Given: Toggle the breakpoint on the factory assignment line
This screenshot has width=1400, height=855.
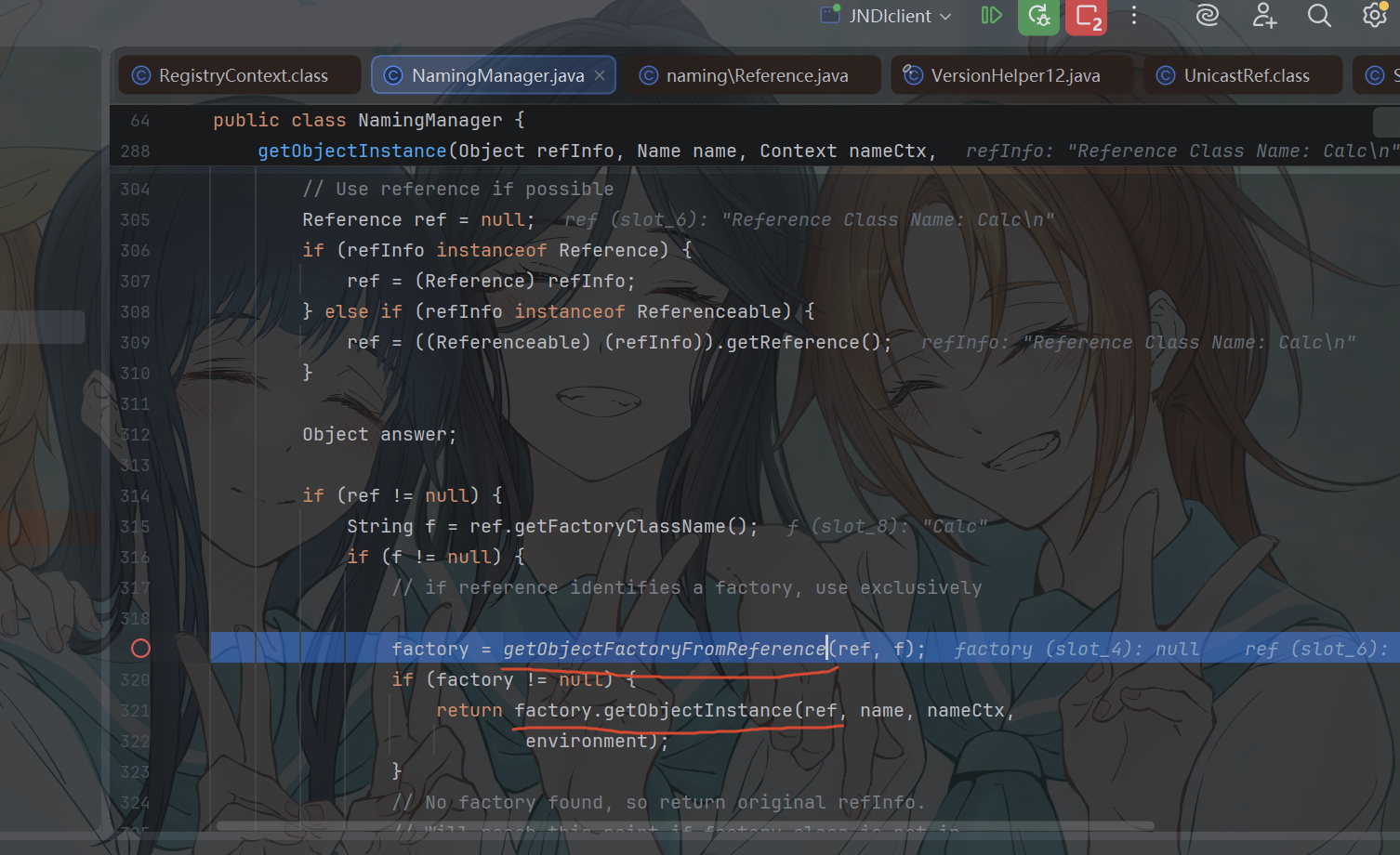Looking at the screenshot, I should pyautogui.click(x=140, y=649).
